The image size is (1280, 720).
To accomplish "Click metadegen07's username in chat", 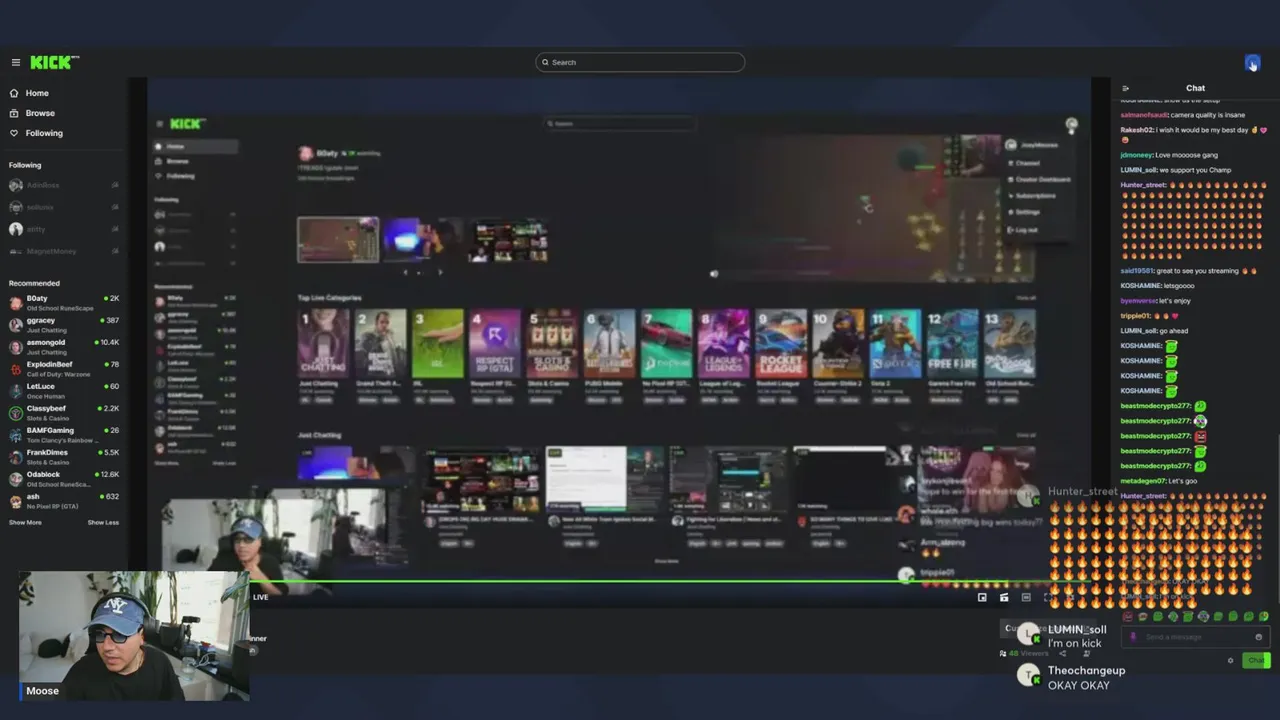I will pos(1142,481).
